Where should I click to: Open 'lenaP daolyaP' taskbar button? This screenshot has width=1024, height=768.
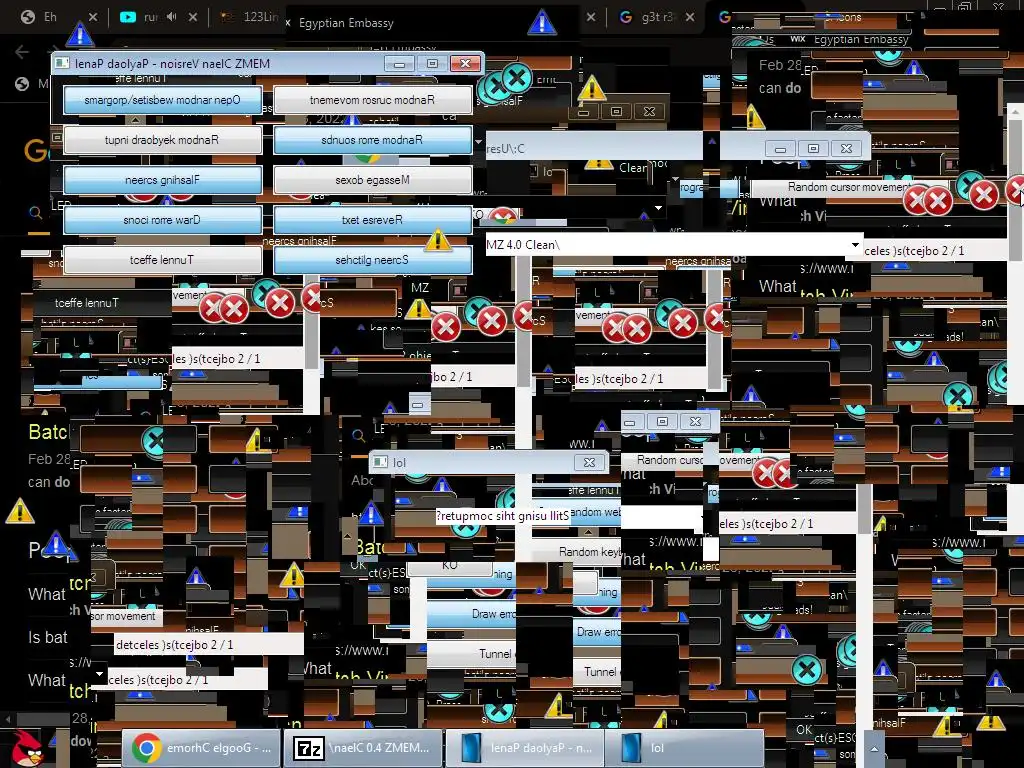[x=524, y=748]
